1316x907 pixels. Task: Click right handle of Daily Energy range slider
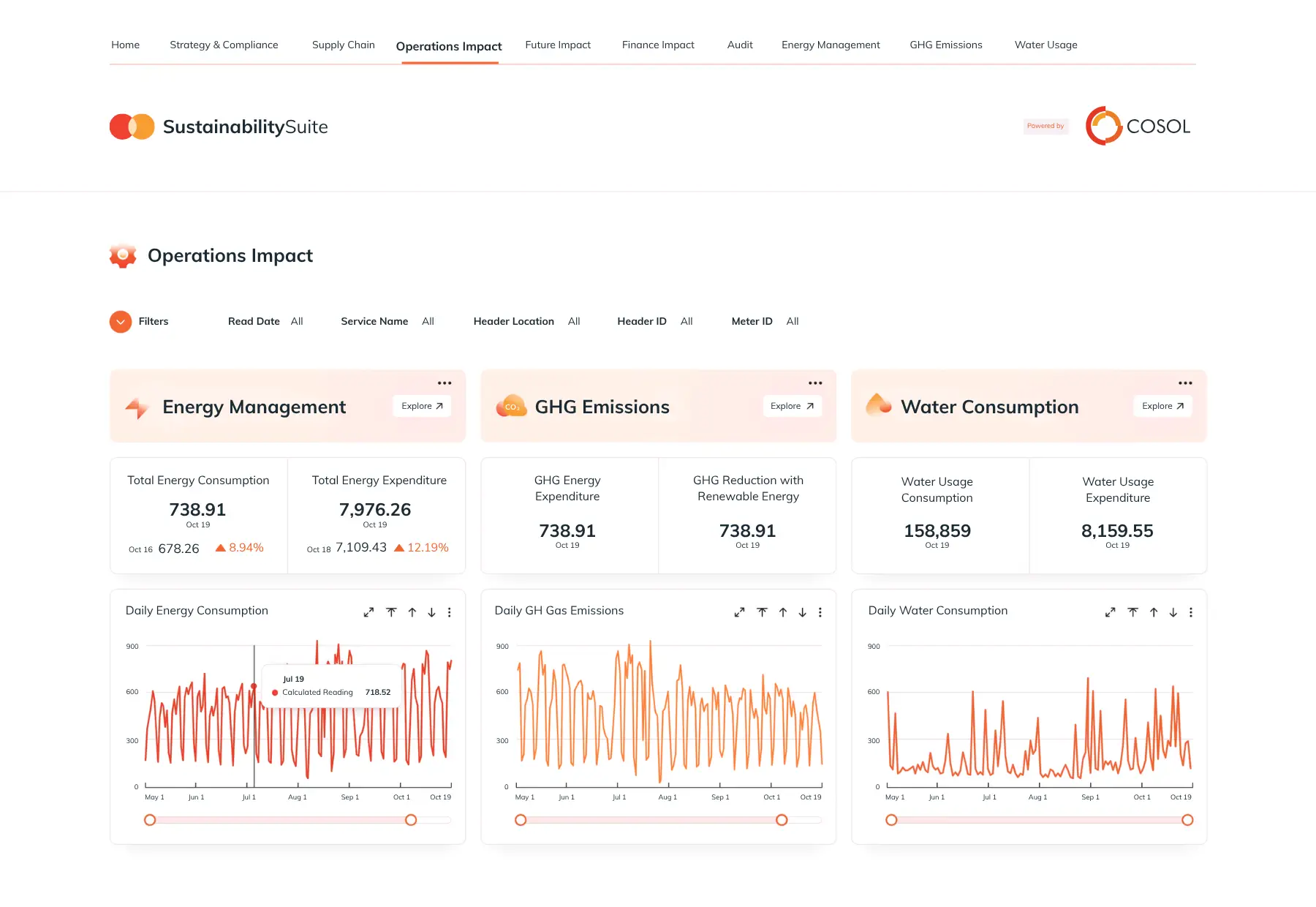(411, 820)
